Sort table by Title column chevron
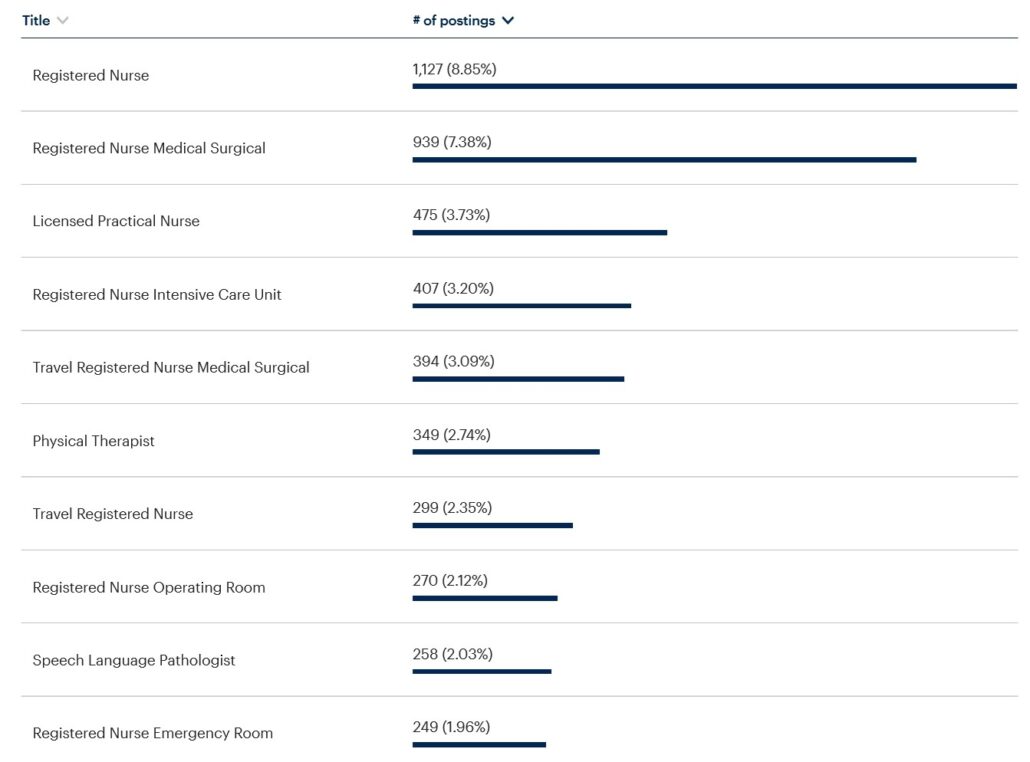 pyautogui.click(x=63, y=21)
